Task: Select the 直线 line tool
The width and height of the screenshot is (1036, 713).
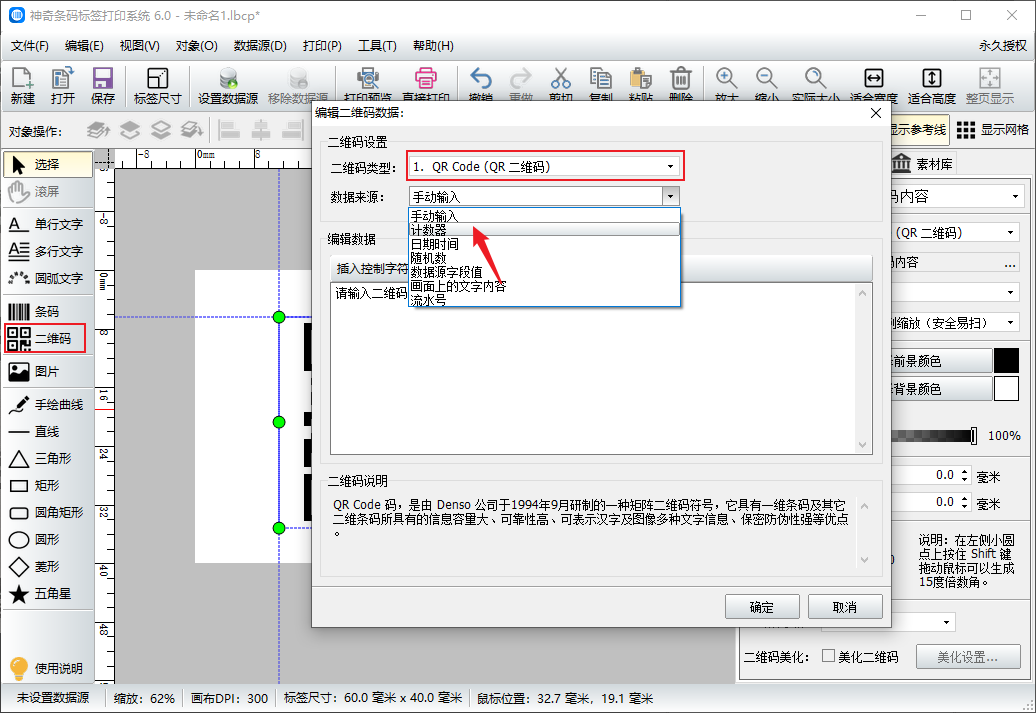Action: (x=48, y=432)
